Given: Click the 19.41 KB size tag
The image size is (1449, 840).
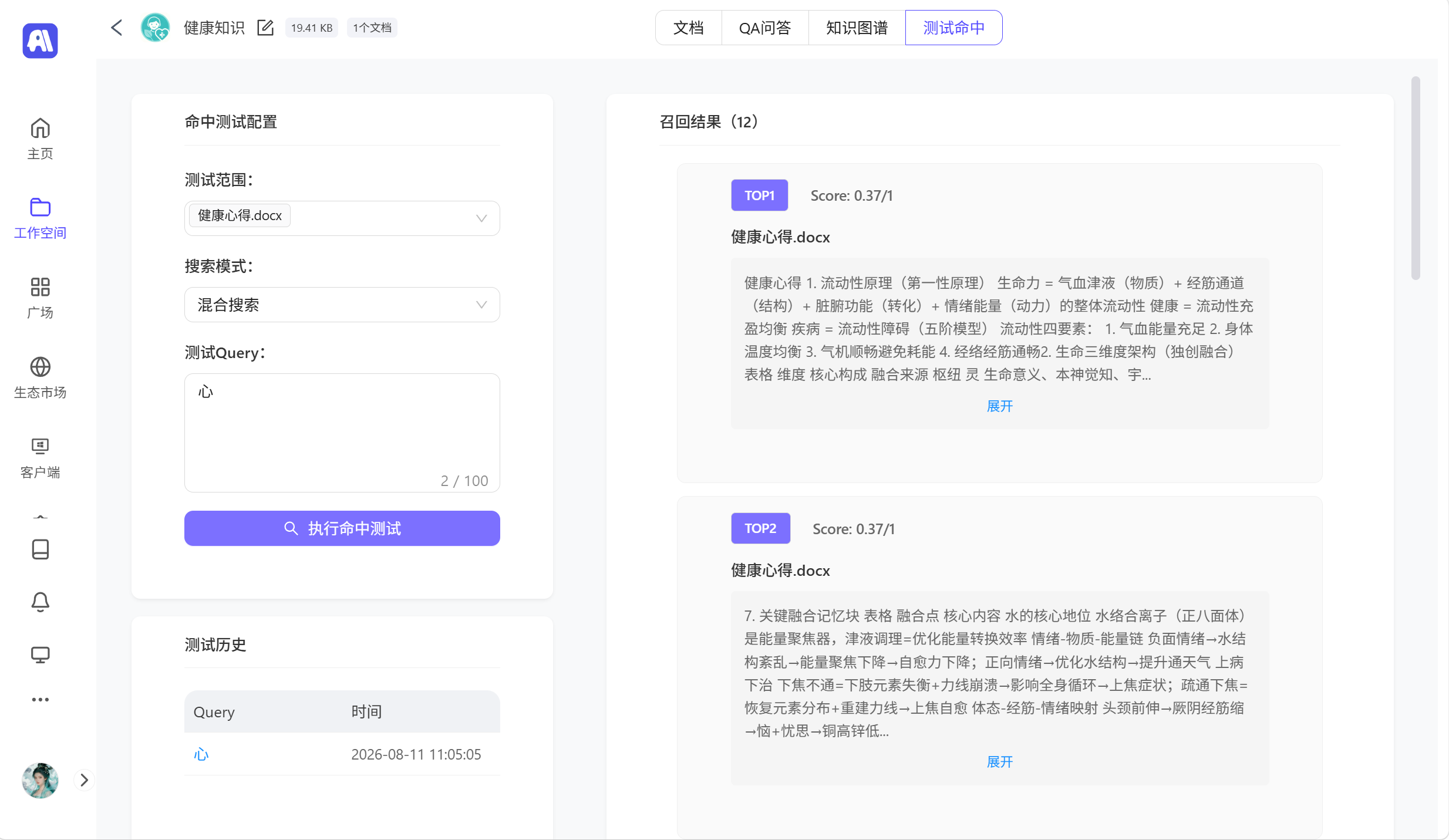Looking at the screenshot, I should pyautogui.click(x=312, y=28).
